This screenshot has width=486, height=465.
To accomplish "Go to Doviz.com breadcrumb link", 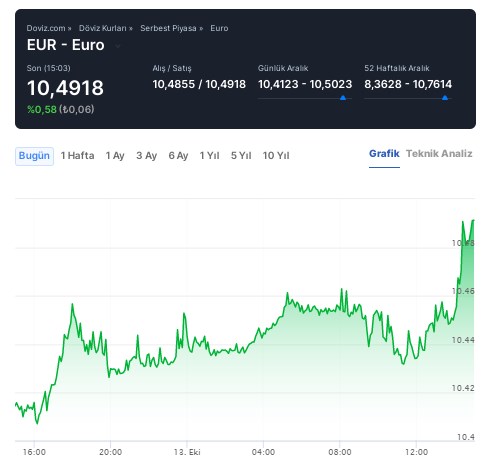I will point(46,28).
